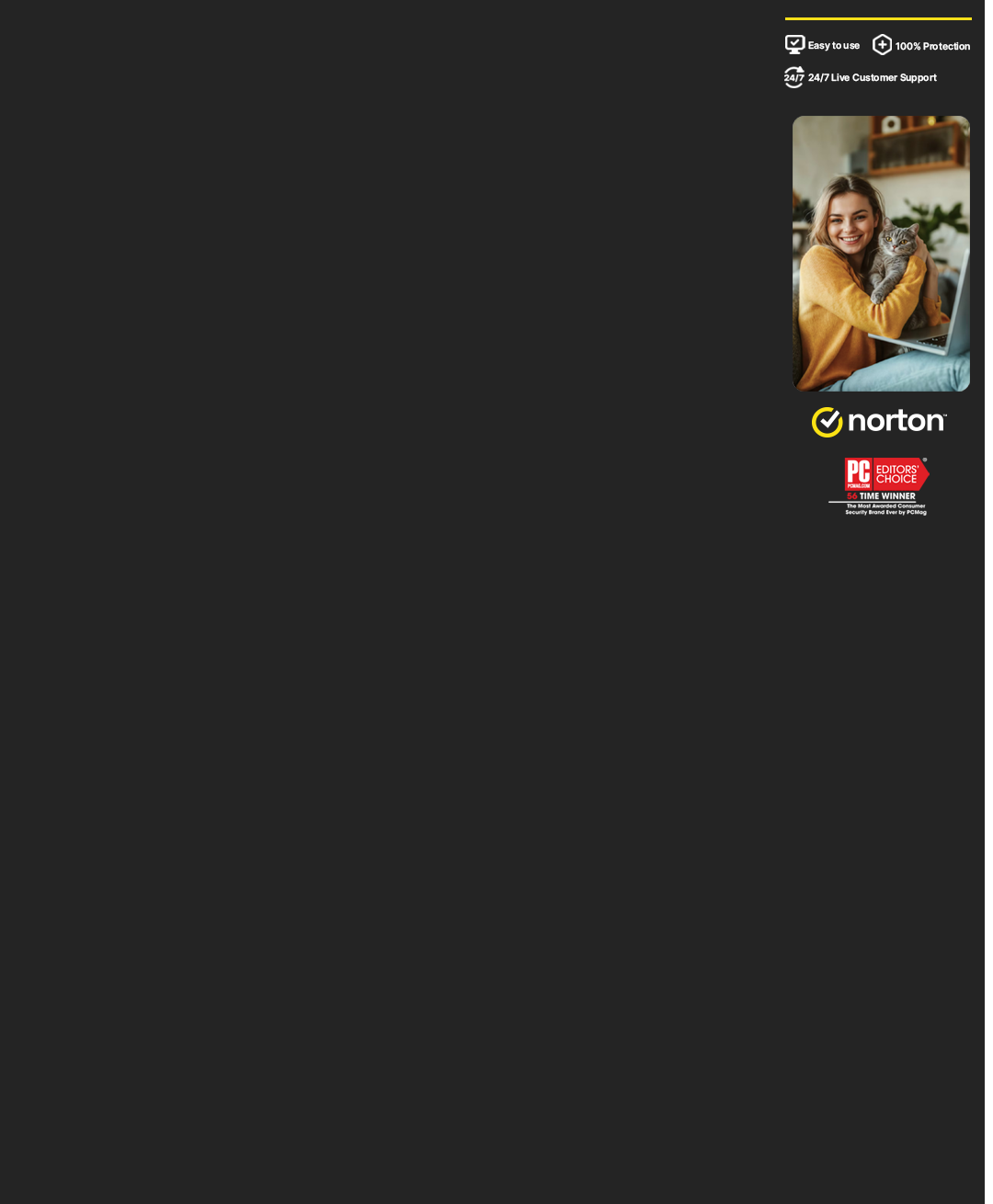
Task: Click the Easy to use text label
Action: [x=834, y=45]
